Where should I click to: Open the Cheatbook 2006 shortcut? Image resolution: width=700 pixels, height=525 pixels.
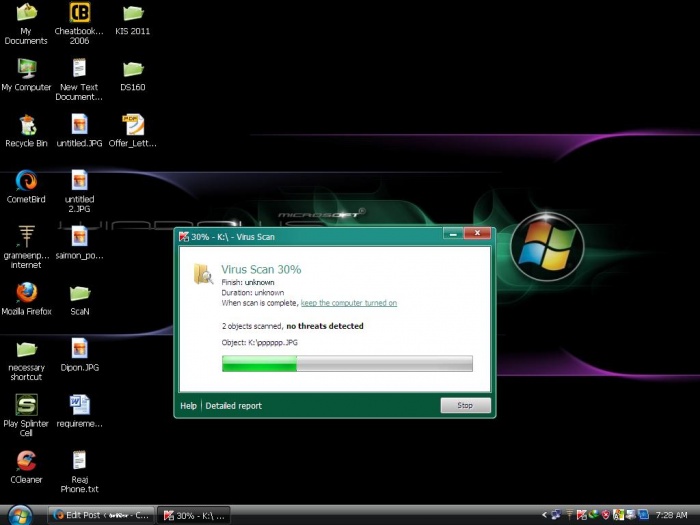(x=79, y=14)
